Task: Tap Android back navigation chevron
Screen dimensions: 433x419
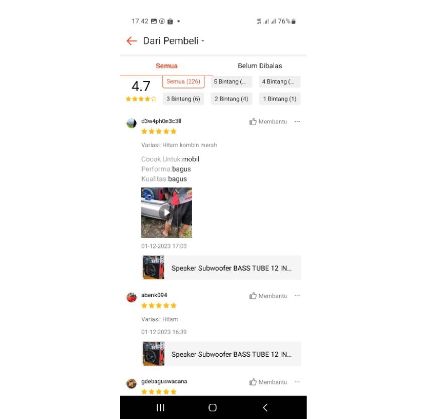Action: (265, 407)
